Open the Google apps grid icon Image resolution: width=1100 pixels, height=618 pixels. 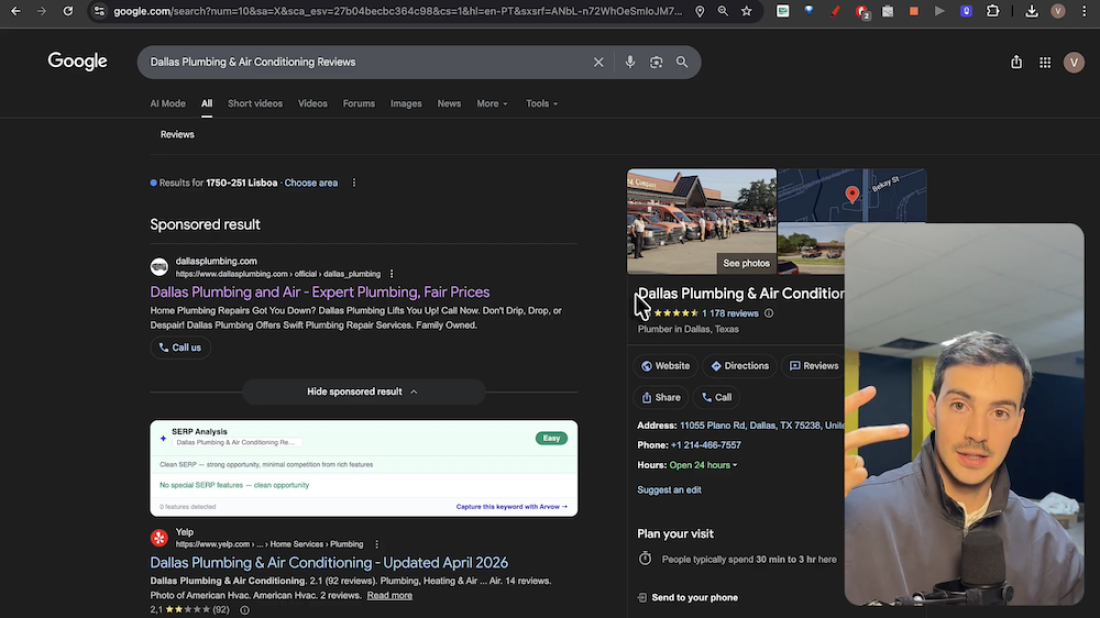(1044, 61)
